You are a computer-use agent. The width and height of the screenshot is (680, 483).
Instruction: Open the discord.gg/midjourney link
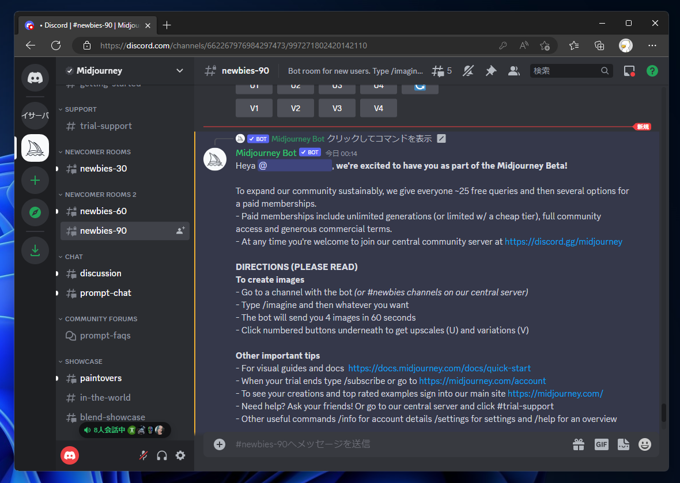point(563,242)
